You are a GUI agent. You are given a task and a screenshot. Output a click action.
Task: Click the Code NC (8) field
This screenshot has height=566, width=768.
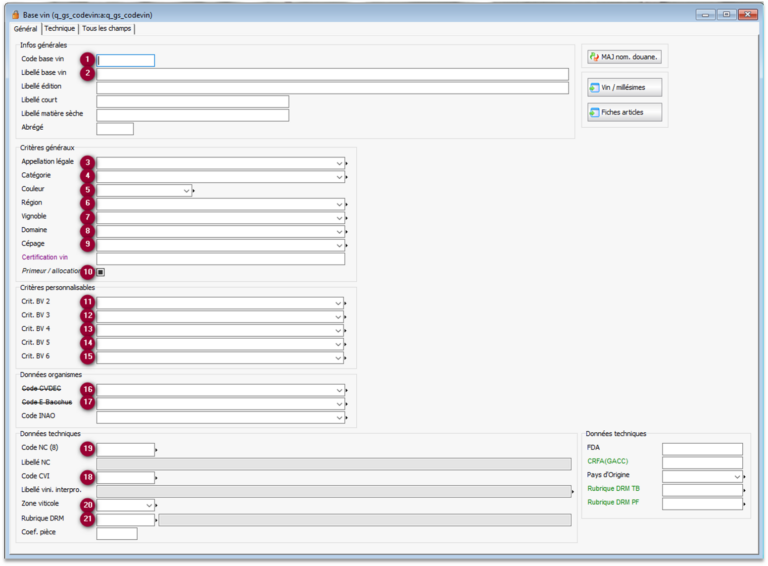(125, 450)
